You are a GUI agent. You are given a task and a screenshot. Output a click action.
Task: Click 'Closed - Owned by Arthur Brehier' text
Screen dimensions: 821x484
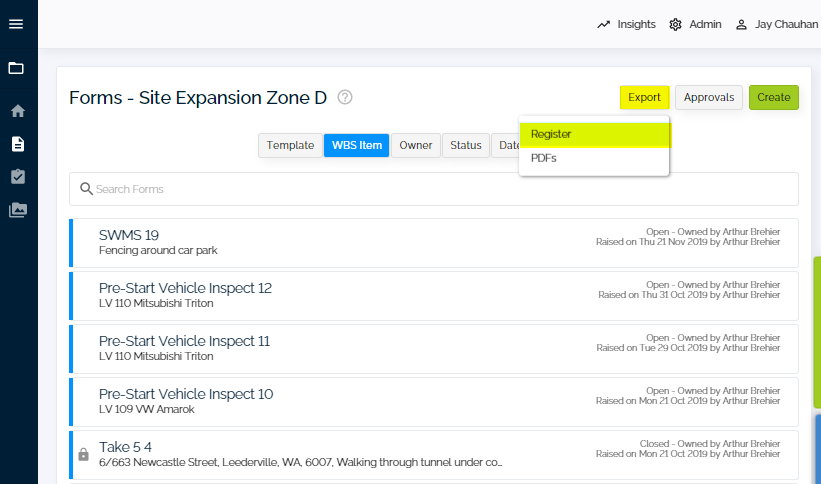click(710, 444)
